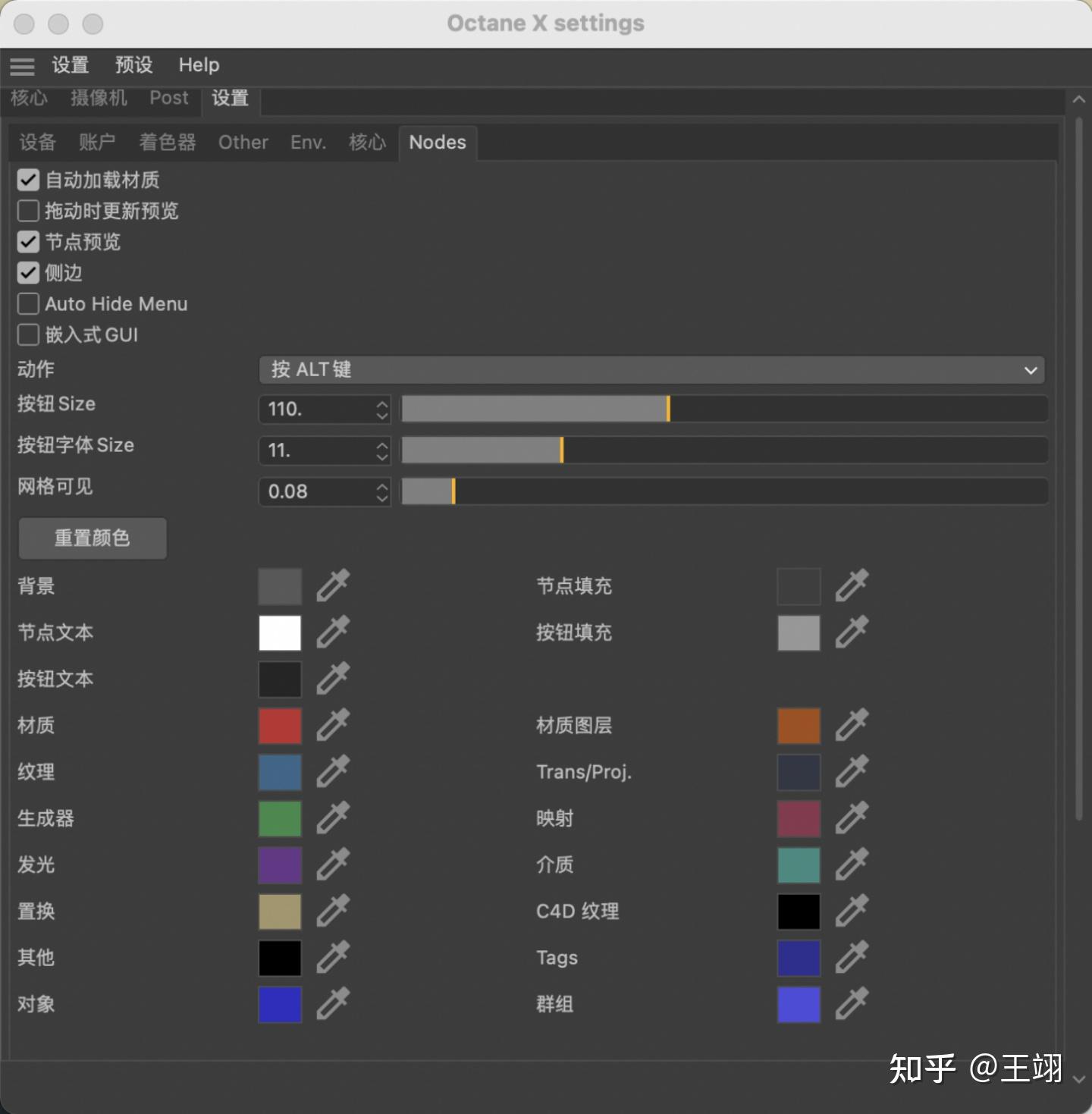1092x1114 pixels.
Task: Click the 重置颜色 button
Action: point(93,538)
